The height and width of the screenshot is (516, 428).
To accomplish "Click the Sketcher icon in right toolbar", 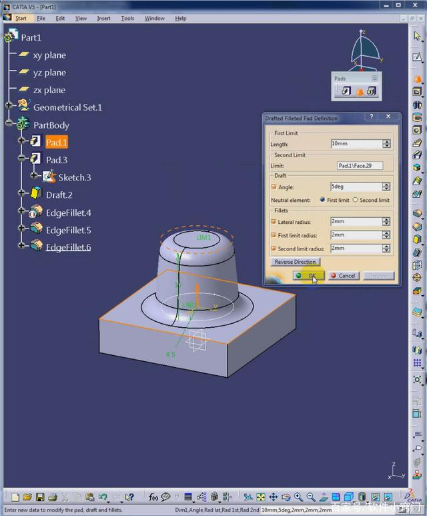I will point(417,57).
